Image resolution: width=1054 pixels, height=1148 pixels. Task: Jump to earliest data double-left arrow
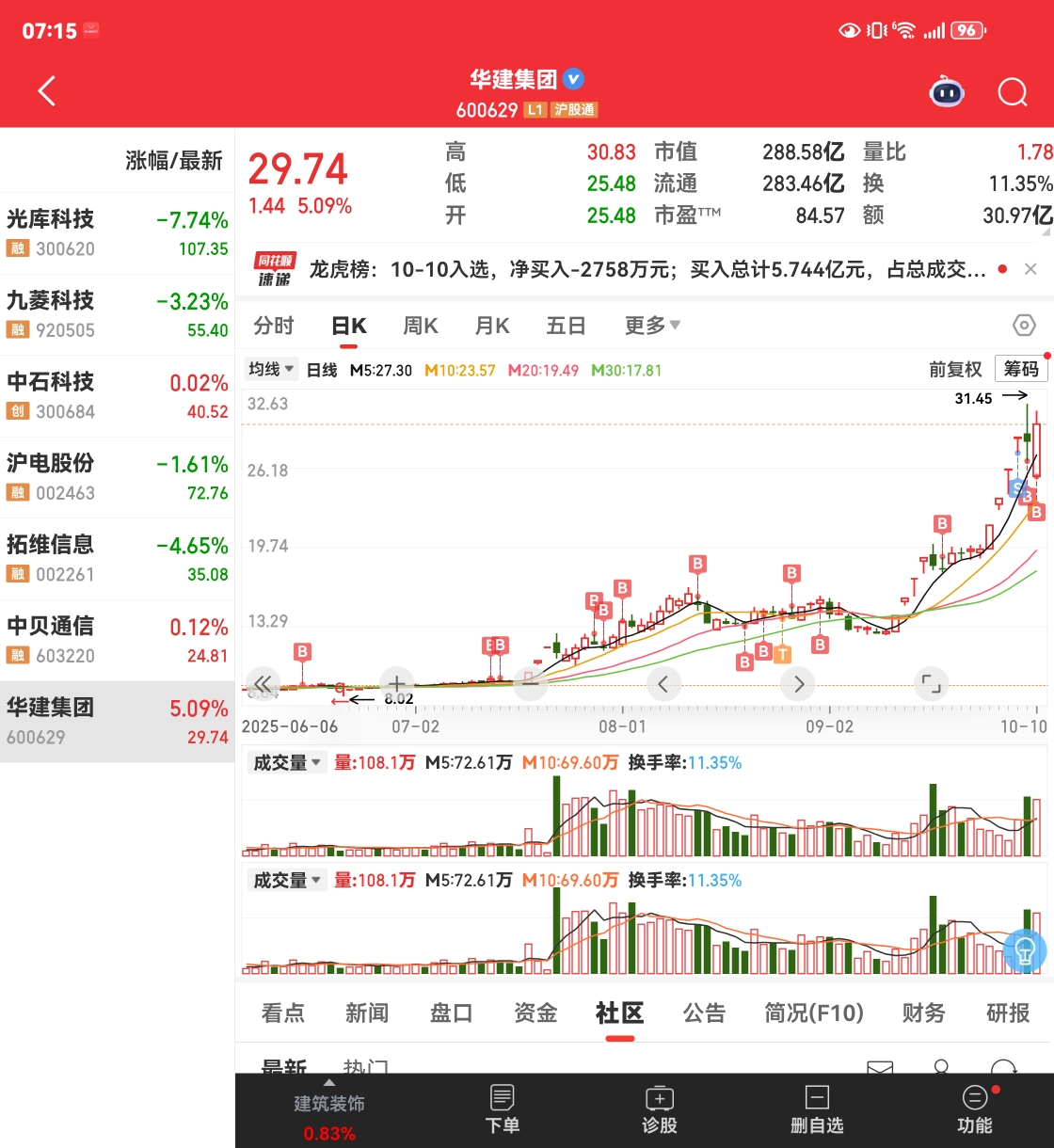pos(263,683)
